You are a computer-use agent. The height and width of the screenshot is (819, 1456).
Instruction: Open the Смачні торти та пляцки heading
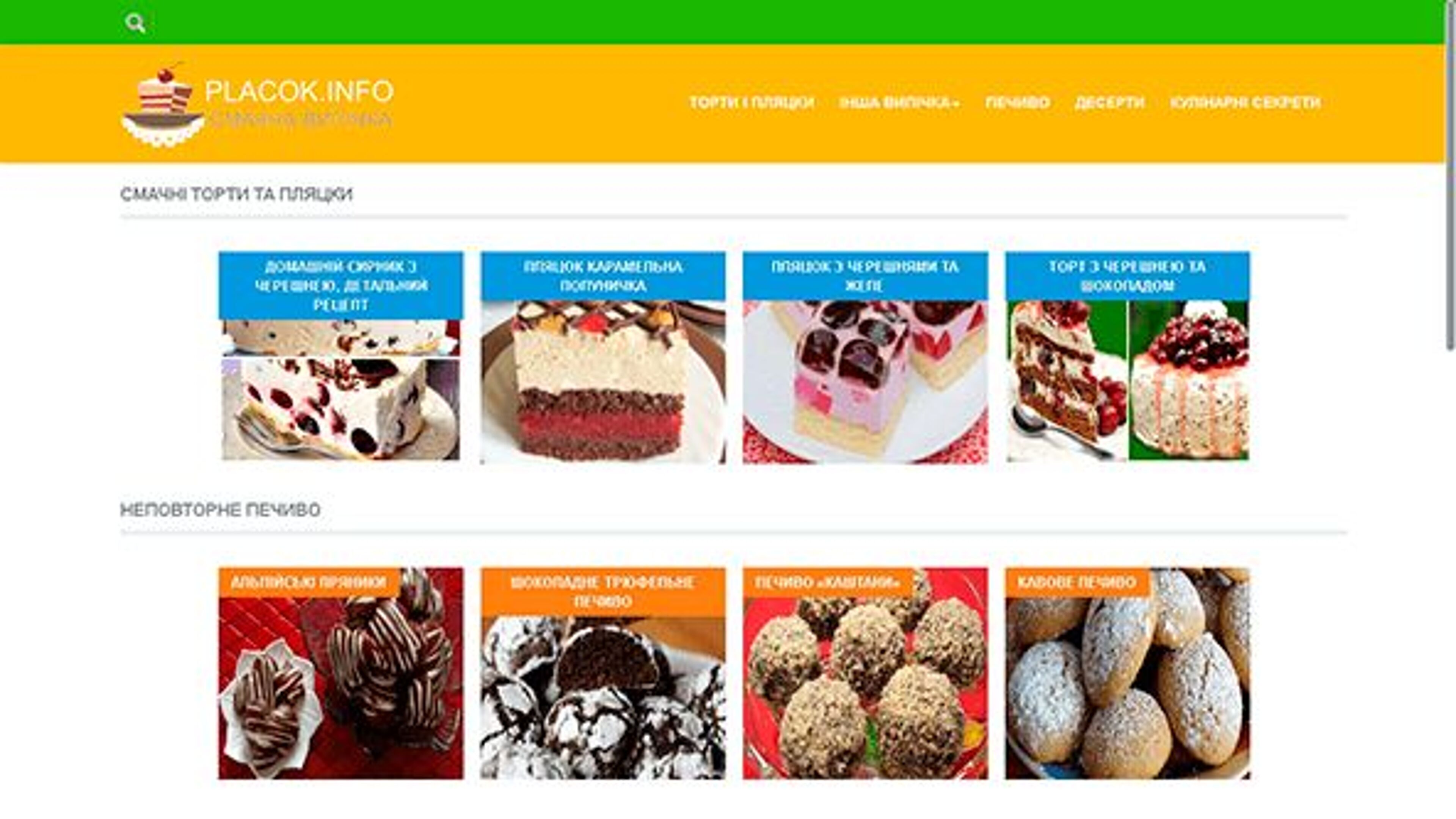236,194
